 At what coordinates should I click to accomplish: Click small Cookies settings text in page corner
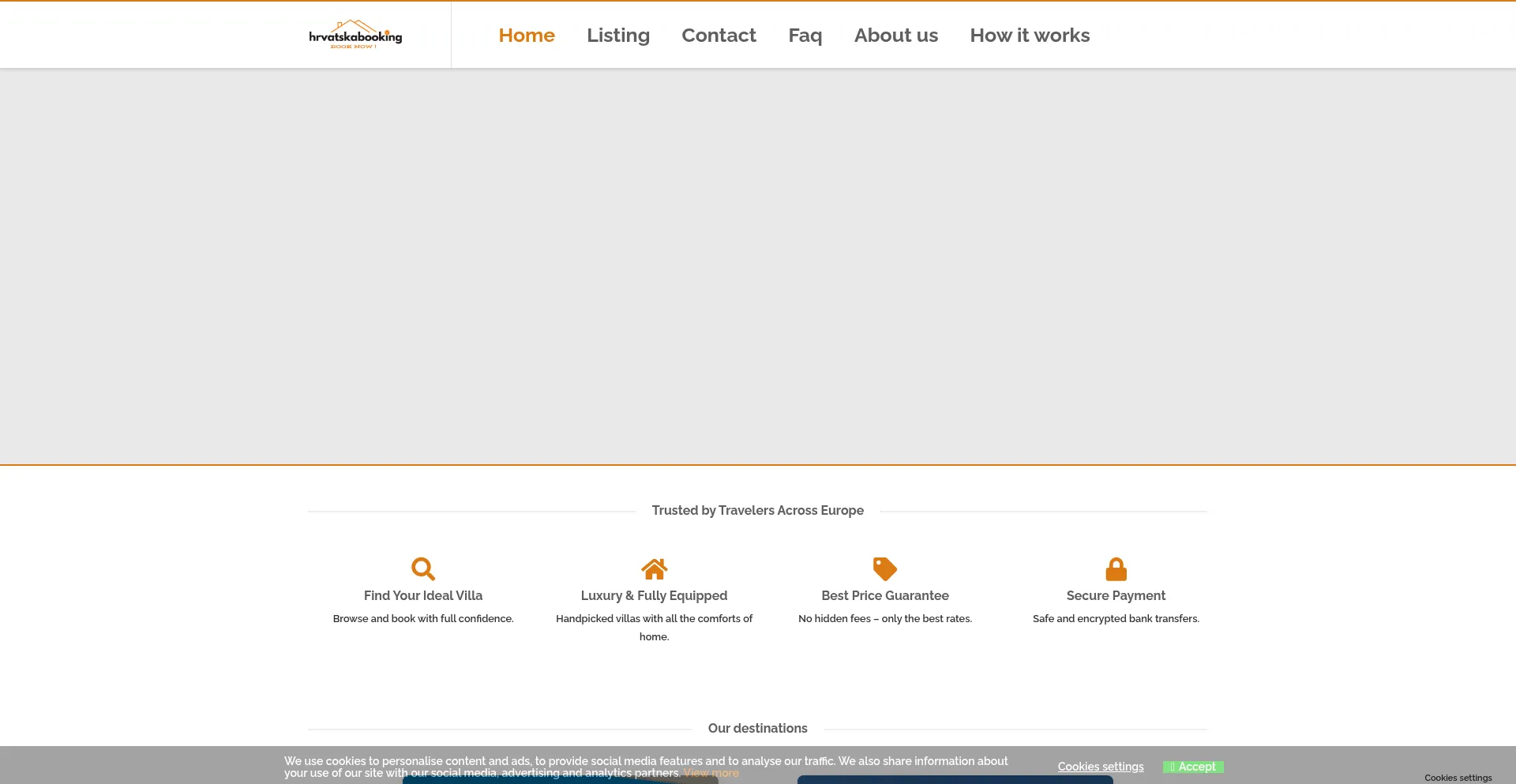tap(1458, 778)
